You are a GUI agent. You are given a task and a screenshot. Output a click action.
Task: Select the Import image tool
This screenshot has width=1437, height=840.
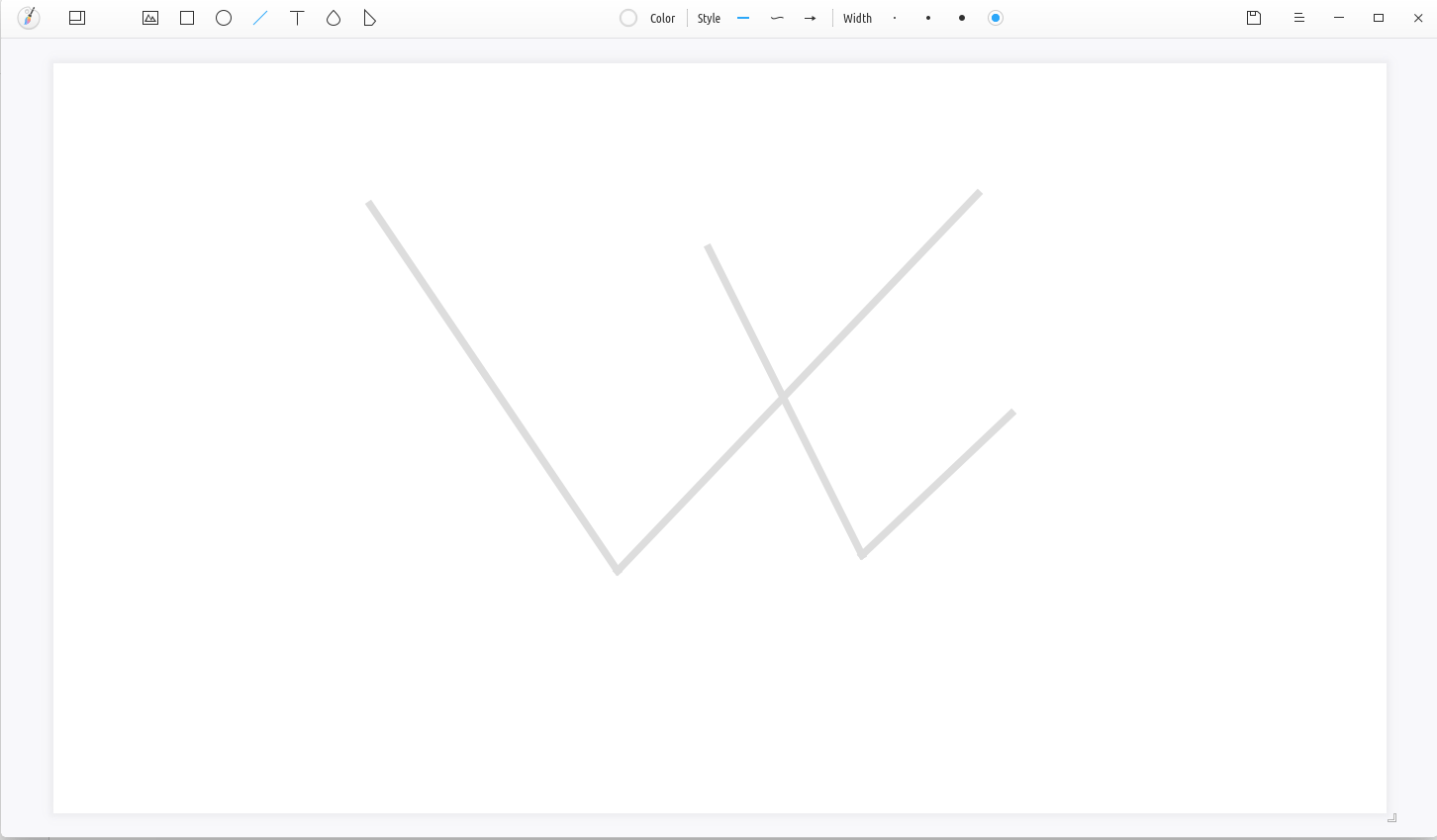point(150,18)
